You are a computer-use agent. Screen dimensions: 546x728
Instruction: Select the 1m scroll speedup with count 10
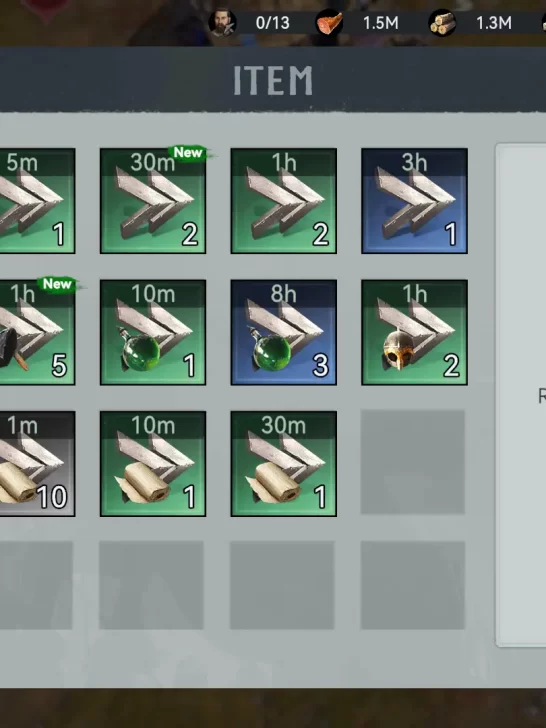[x=37, y=463]
